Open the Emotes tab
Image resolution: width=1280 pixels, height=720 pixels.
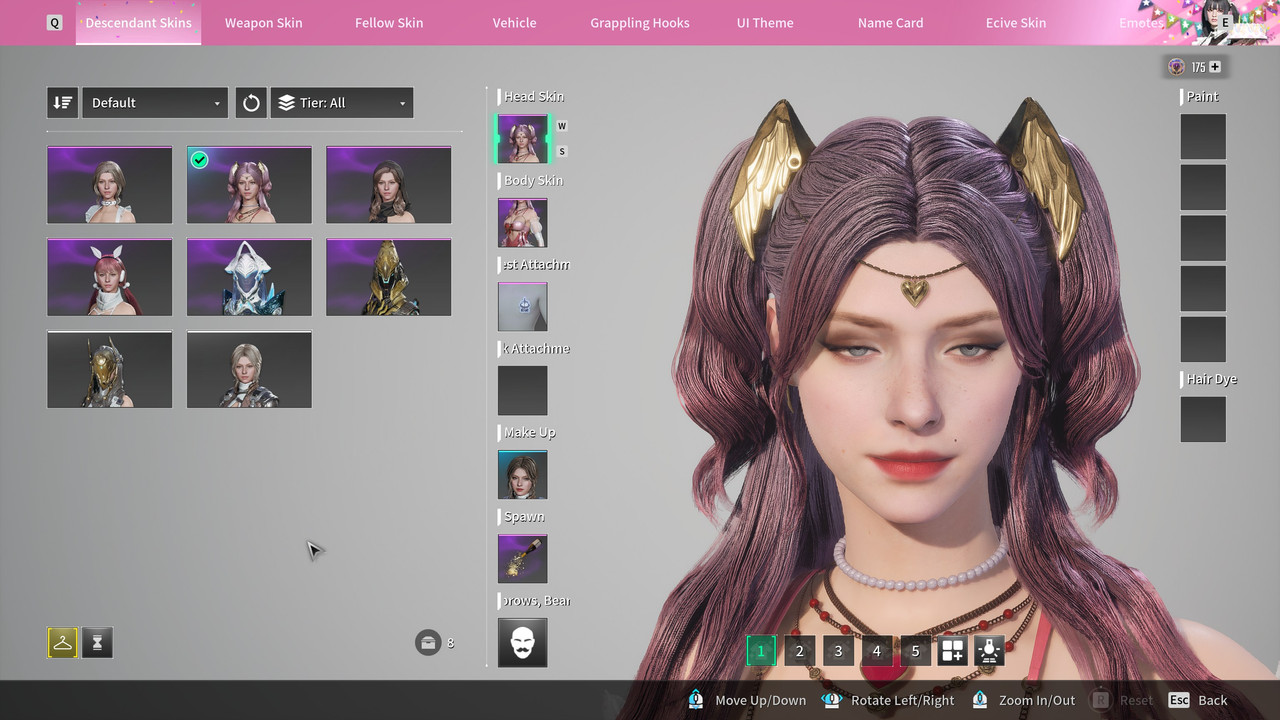tap(1141, 22)
